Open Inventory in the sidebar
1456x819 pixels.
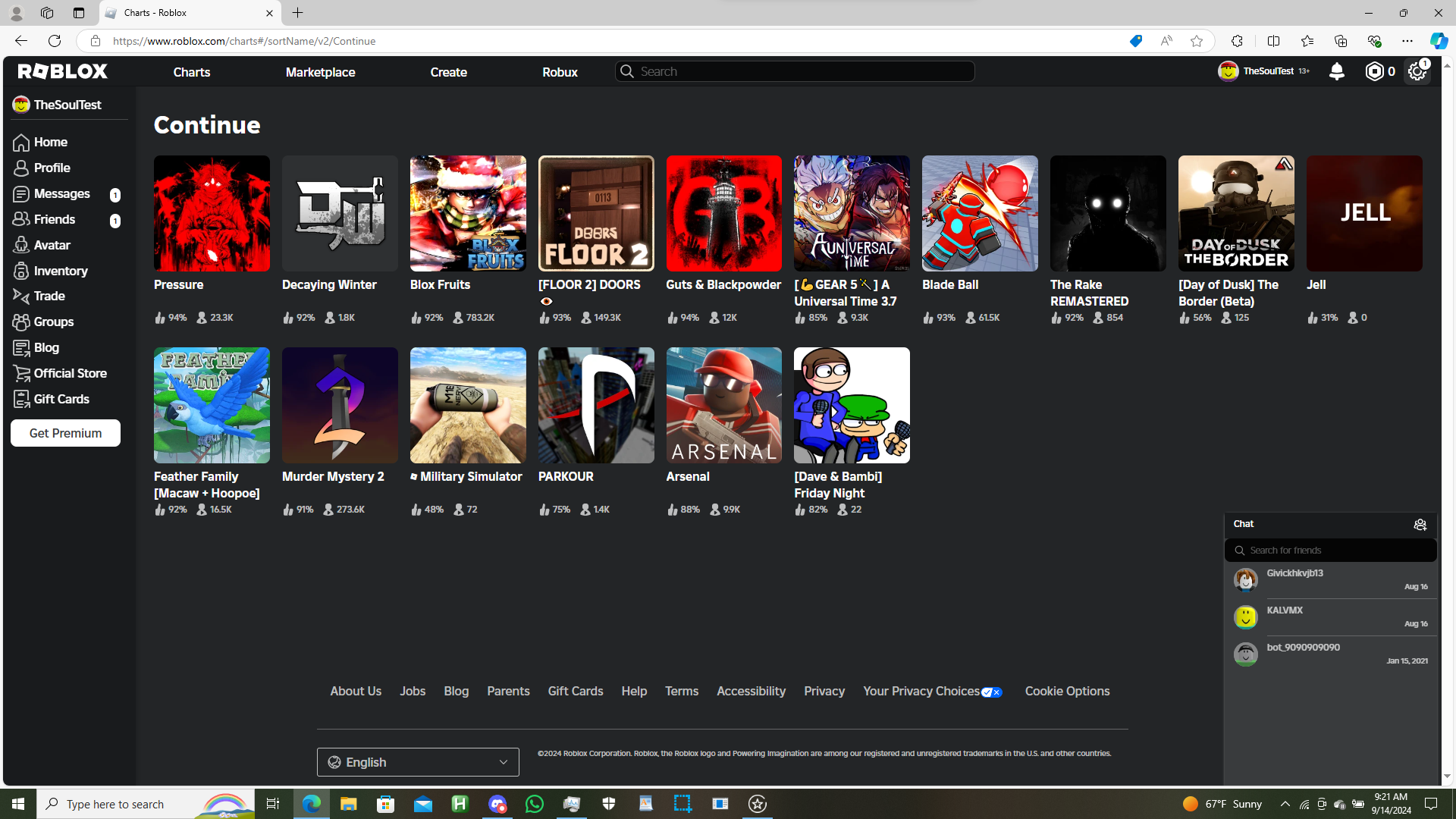click(60, 271)
